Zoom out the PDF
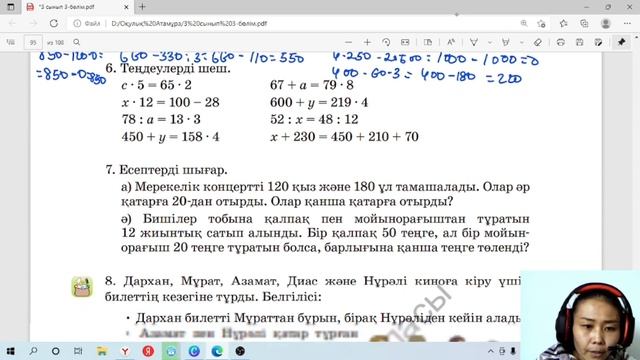 click(x=348, y=42)
